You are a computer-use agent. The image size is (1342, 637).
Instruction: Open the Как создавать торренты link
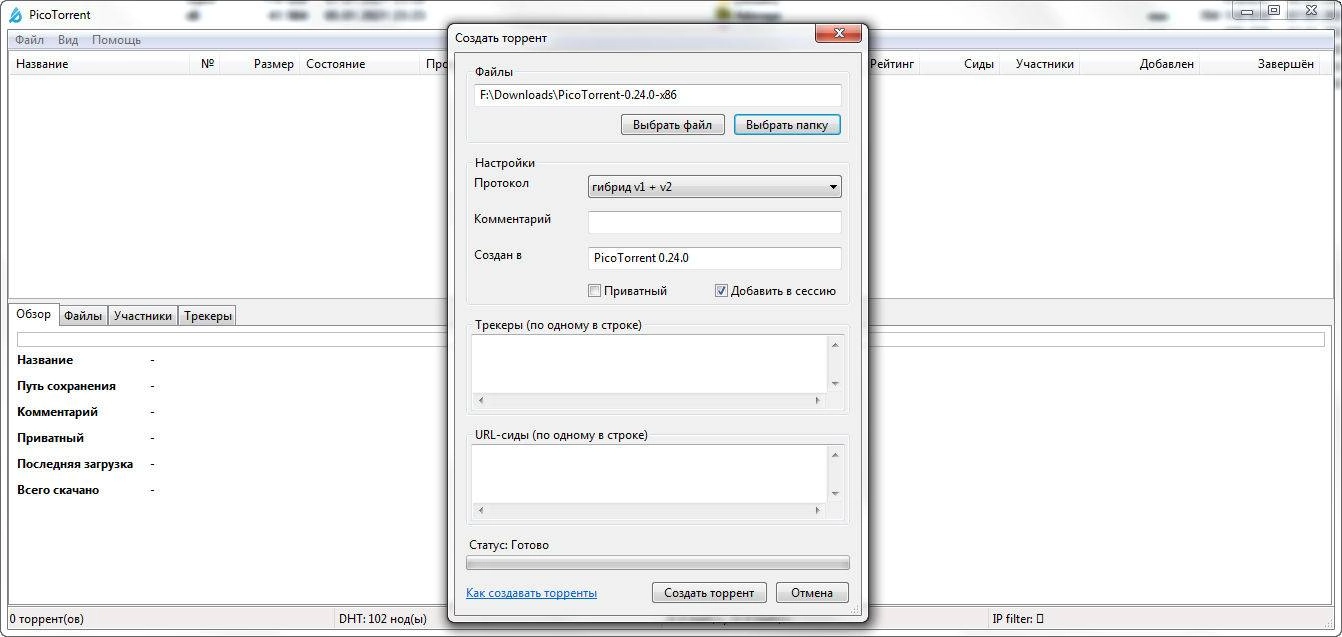(531, 593)
